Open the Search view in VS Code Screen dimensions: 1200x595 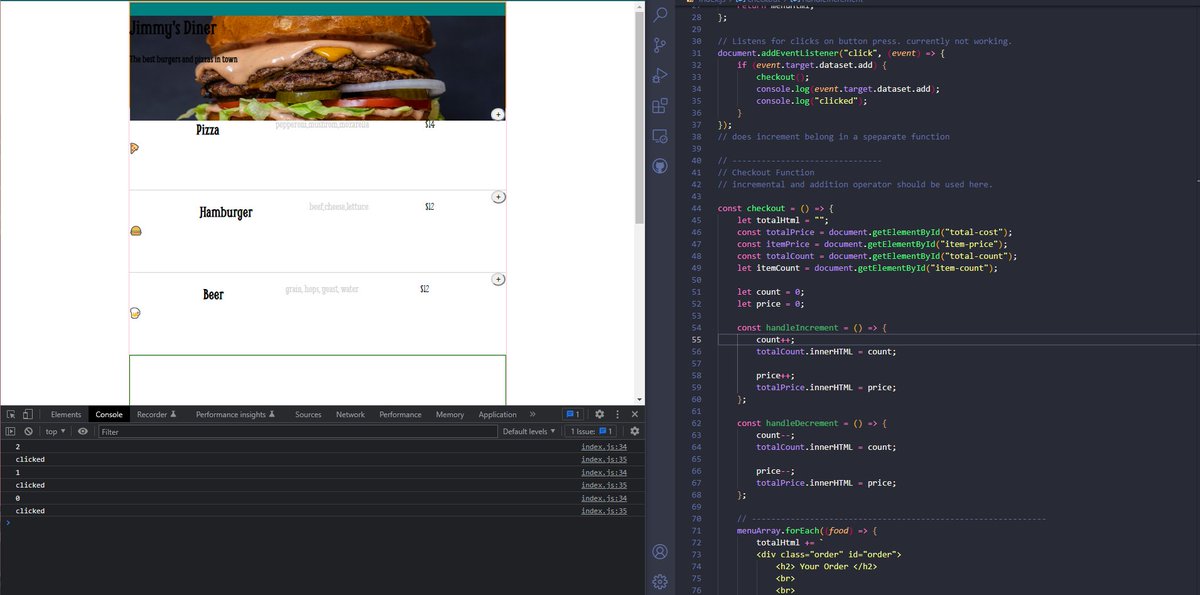[659, 15]
